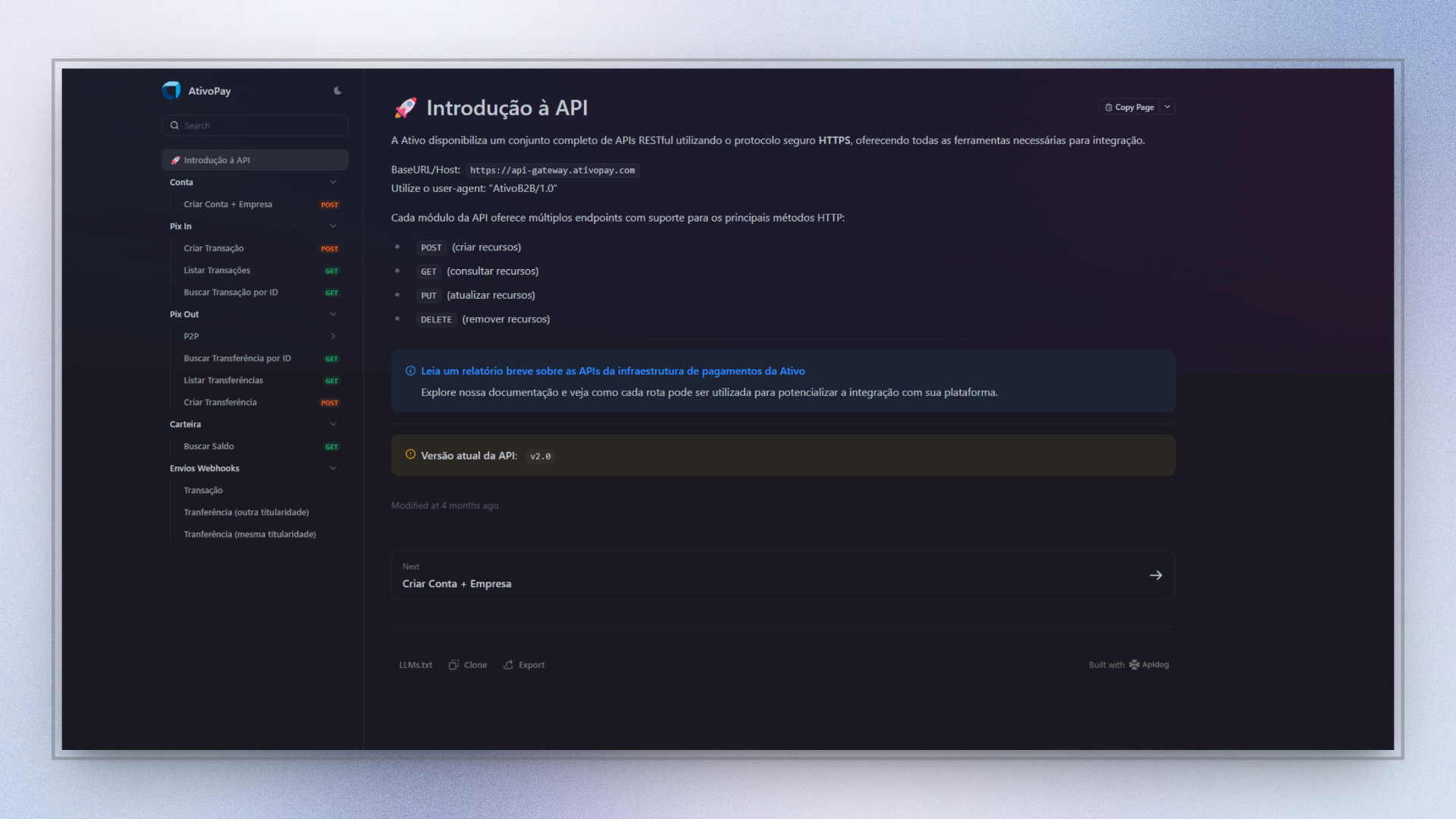The height and width of the screenshot is (819, 1456).
Task: Select Introdução à API in sidebar
Action: click(x=217, y=160)
